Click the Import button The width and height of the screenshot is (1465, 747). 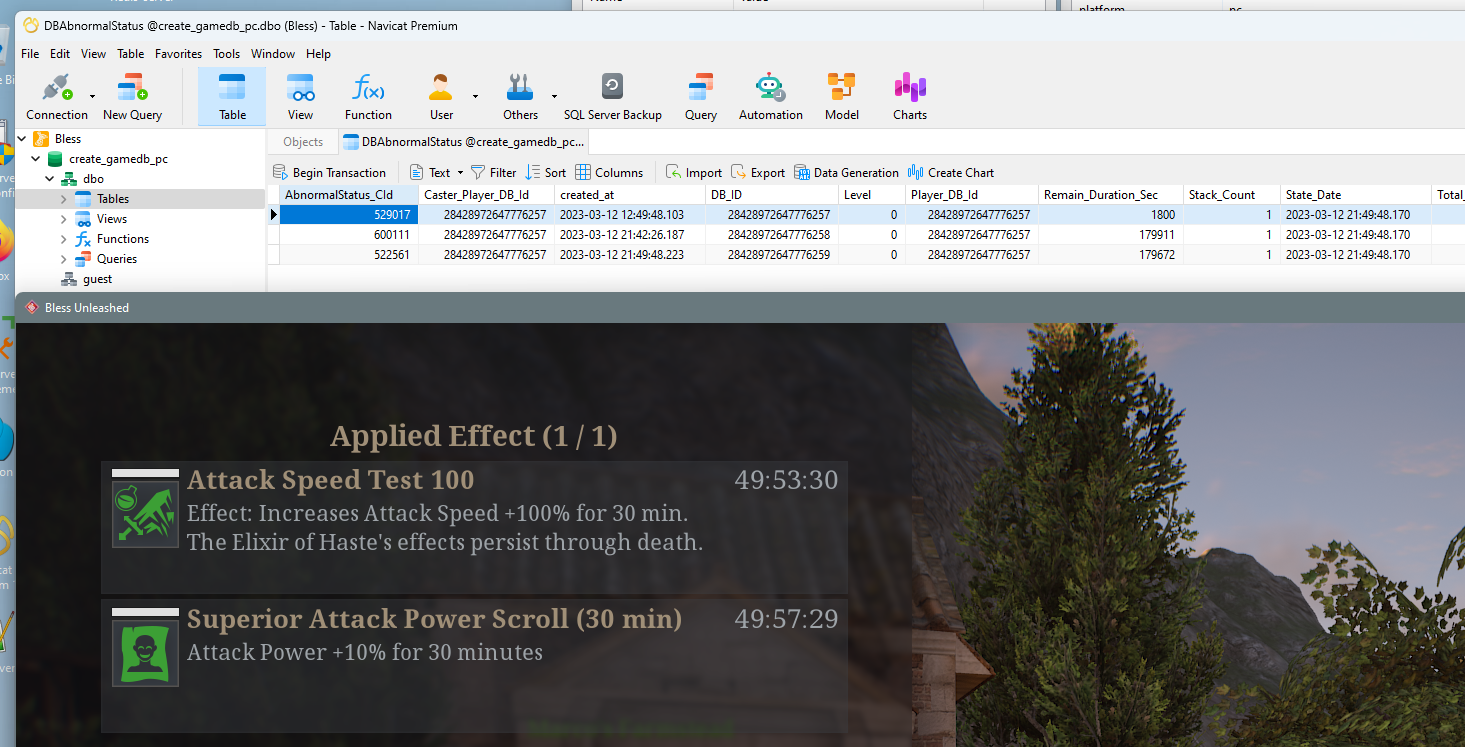(694, 172)
